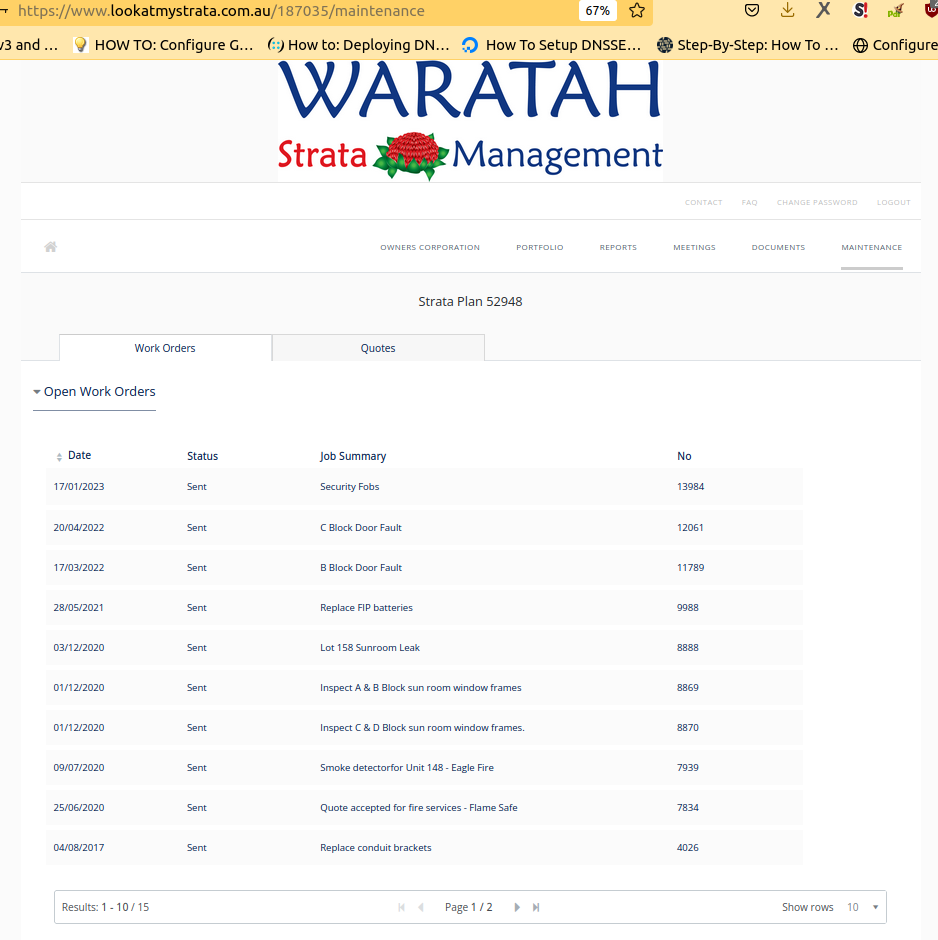Click the Date column sort arrows
This screenshot has height=940, width=938.
[x=59, y=457]
